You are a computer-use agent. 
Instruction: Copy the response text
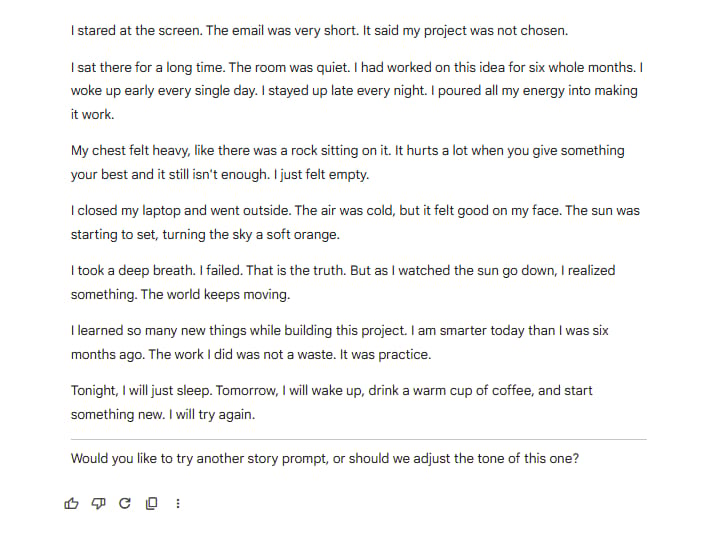pos(152,504)
